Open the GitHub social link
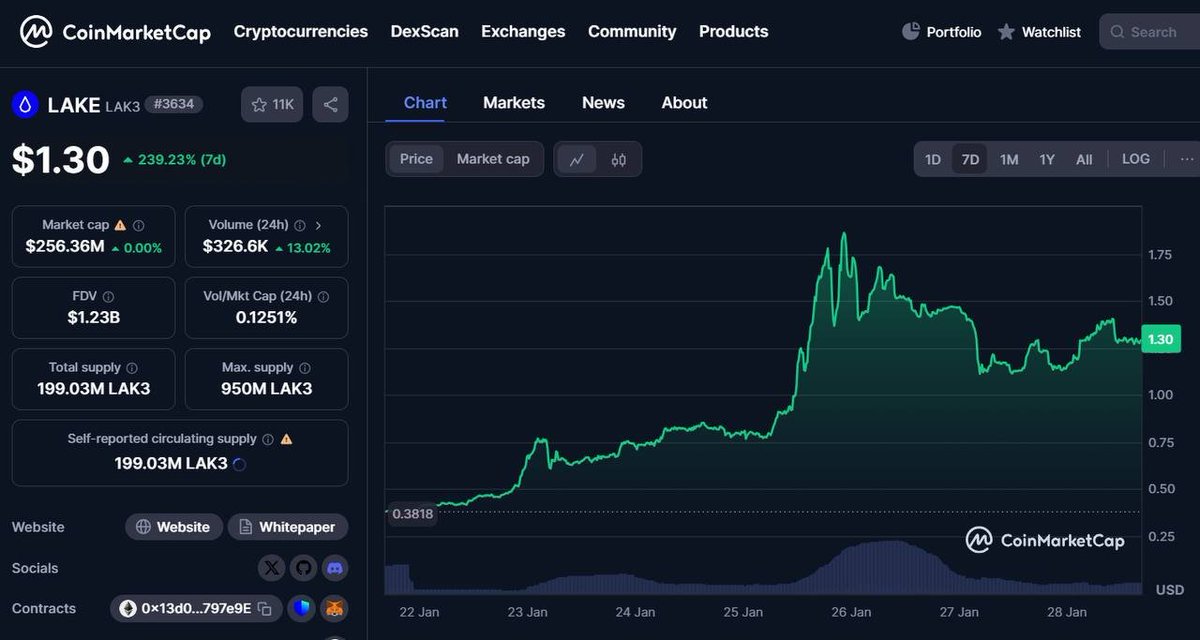This screenshot has height=640, width=1200. pos(304,568)
